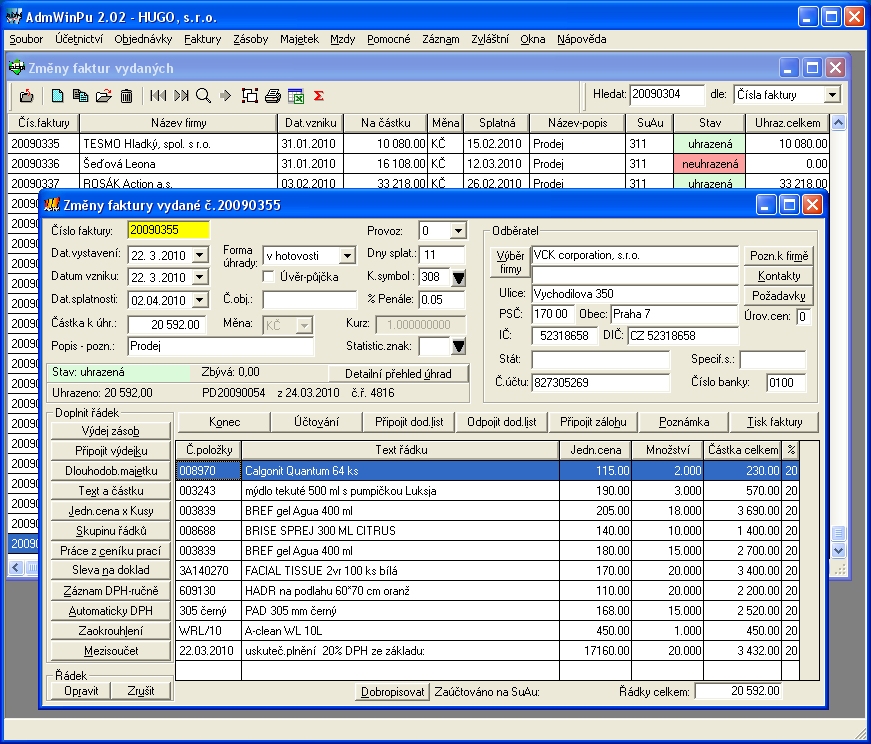The image size is (871, 744).
Task: Click the red sigma sum icon
Action: click(x=319, y=96)
